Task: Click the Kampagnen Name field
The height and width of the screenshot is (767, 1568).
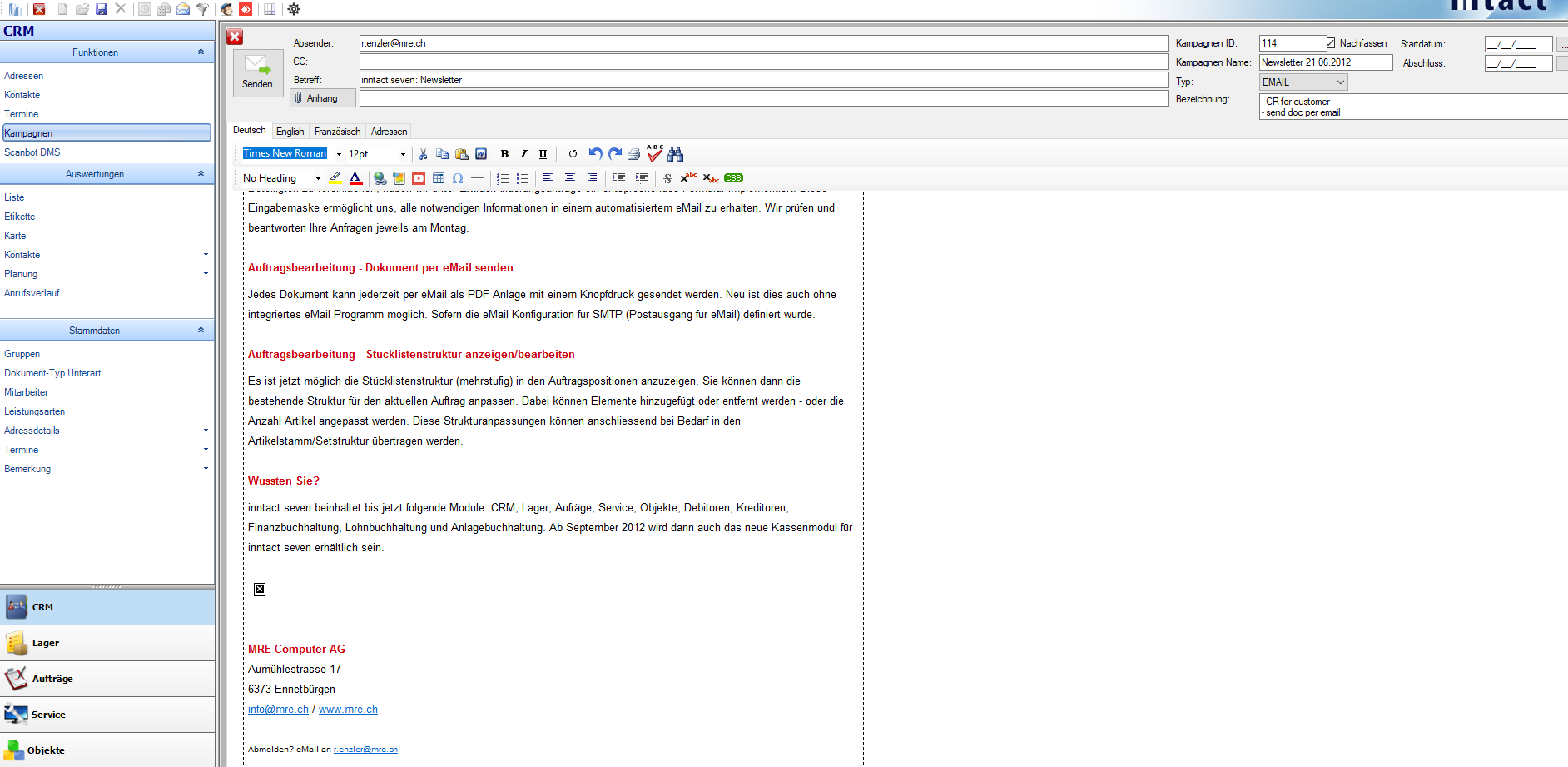Action: point(1326,62)
